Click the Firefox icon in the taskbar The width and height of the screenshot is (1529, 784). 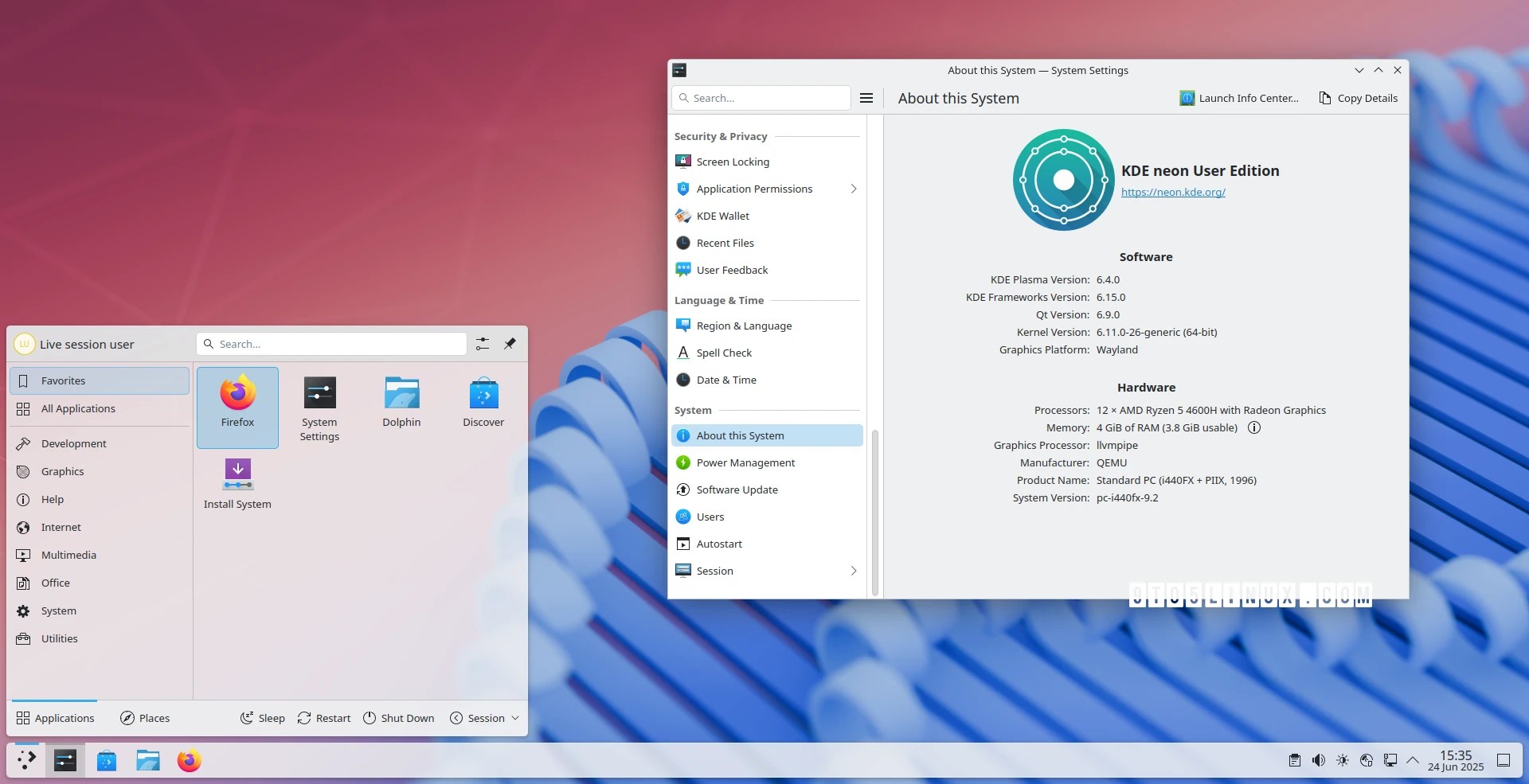pos(189,760)
